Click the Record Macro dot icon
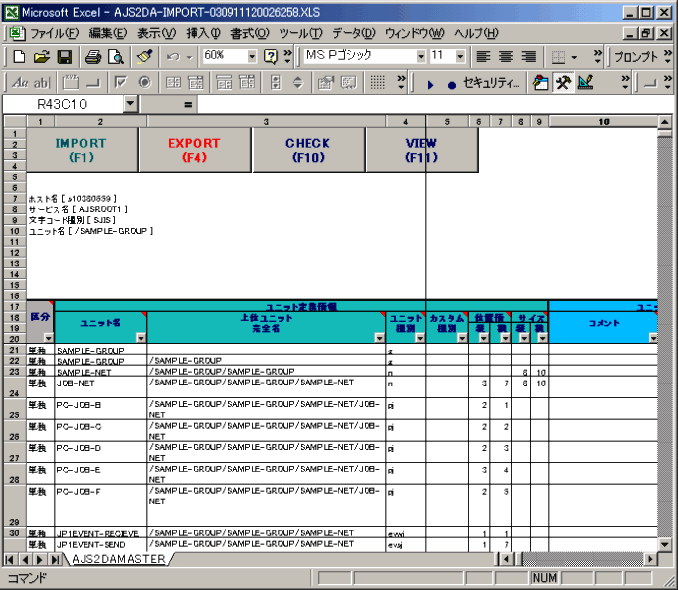The height and width of the screenshot is (590, 678). 452,85
